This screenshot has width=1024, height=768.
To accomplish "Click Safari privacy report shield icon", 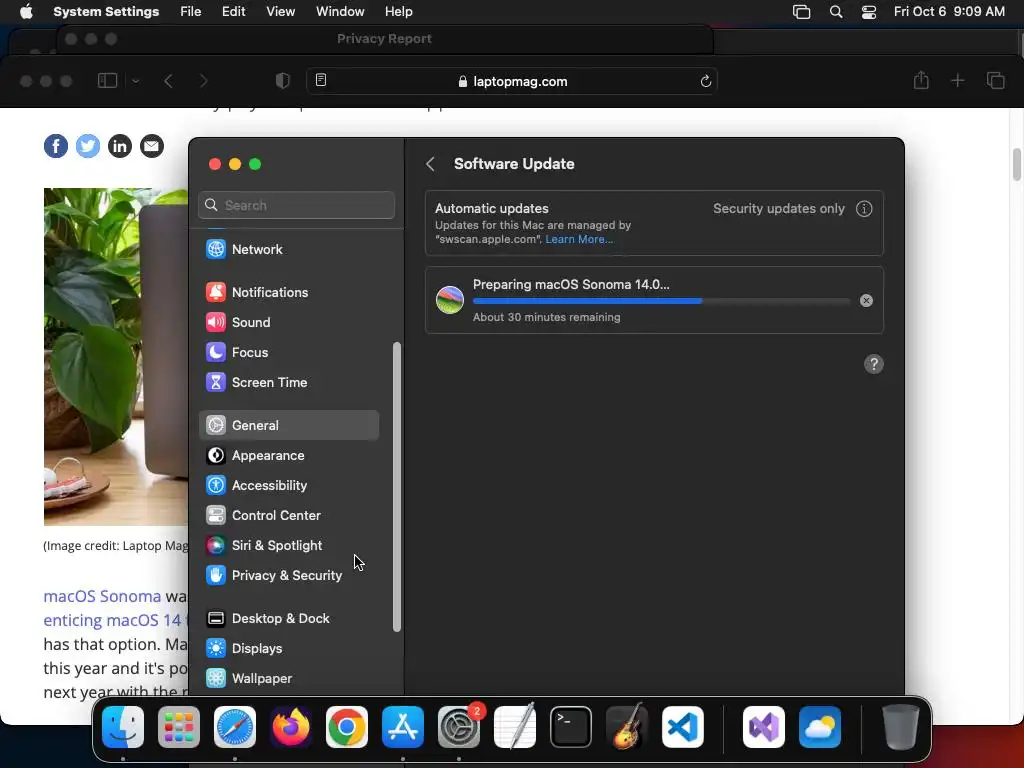I will point(282,81).
